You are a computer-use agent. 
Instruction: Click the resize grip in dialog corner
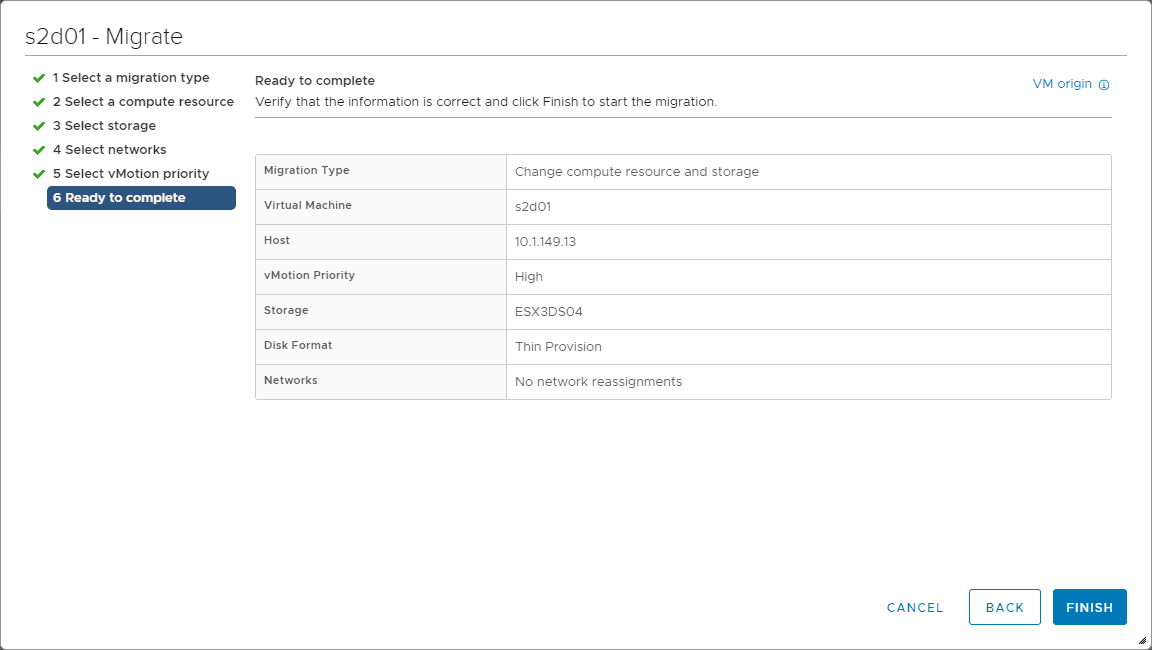point(1142,640)
